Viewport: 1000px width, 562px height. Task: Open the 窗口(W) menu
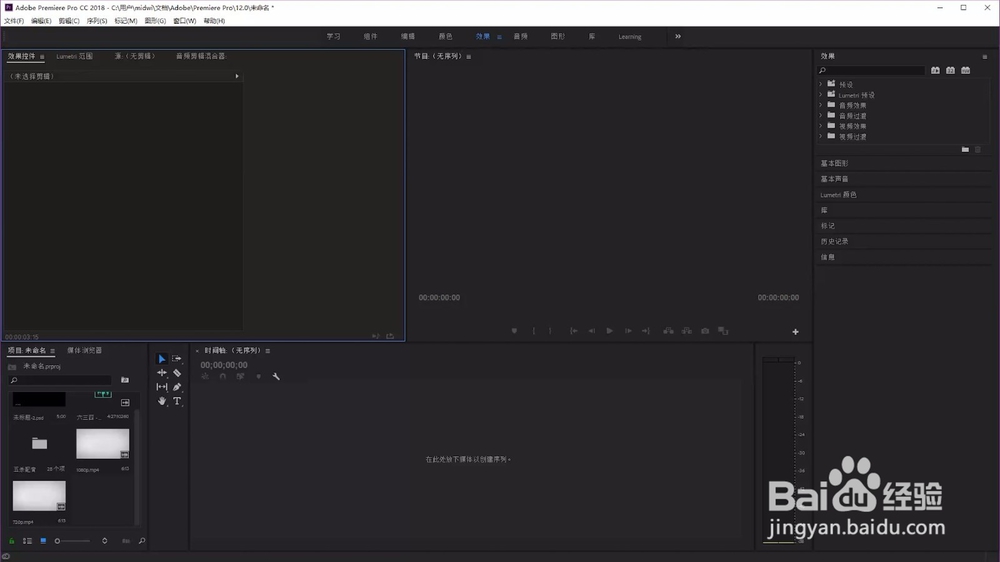[x=185, y=21]
